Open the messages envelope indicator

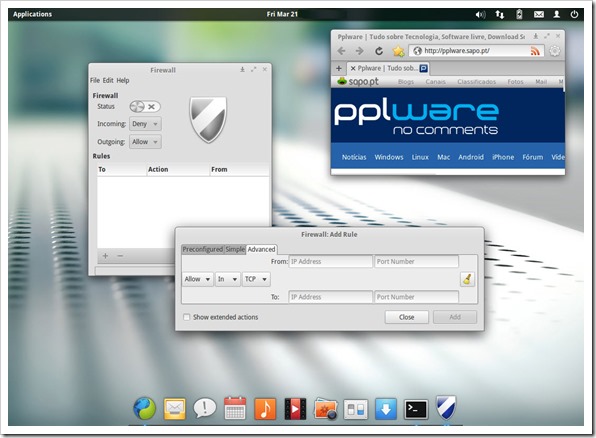click(539, 14)
